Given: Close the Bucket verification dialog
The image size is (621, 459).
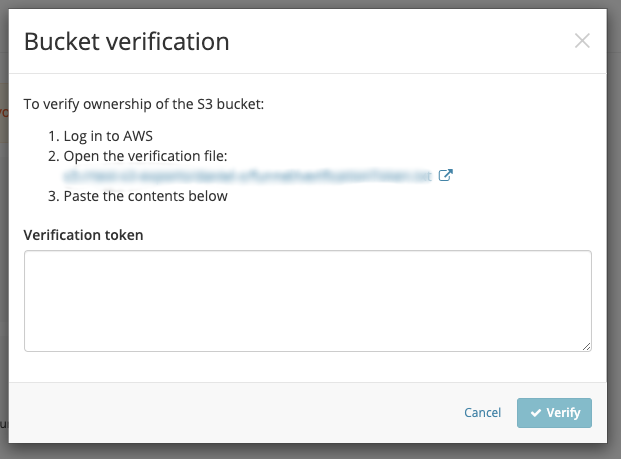Looking at the screenshot, I should (x=582, y=41).
